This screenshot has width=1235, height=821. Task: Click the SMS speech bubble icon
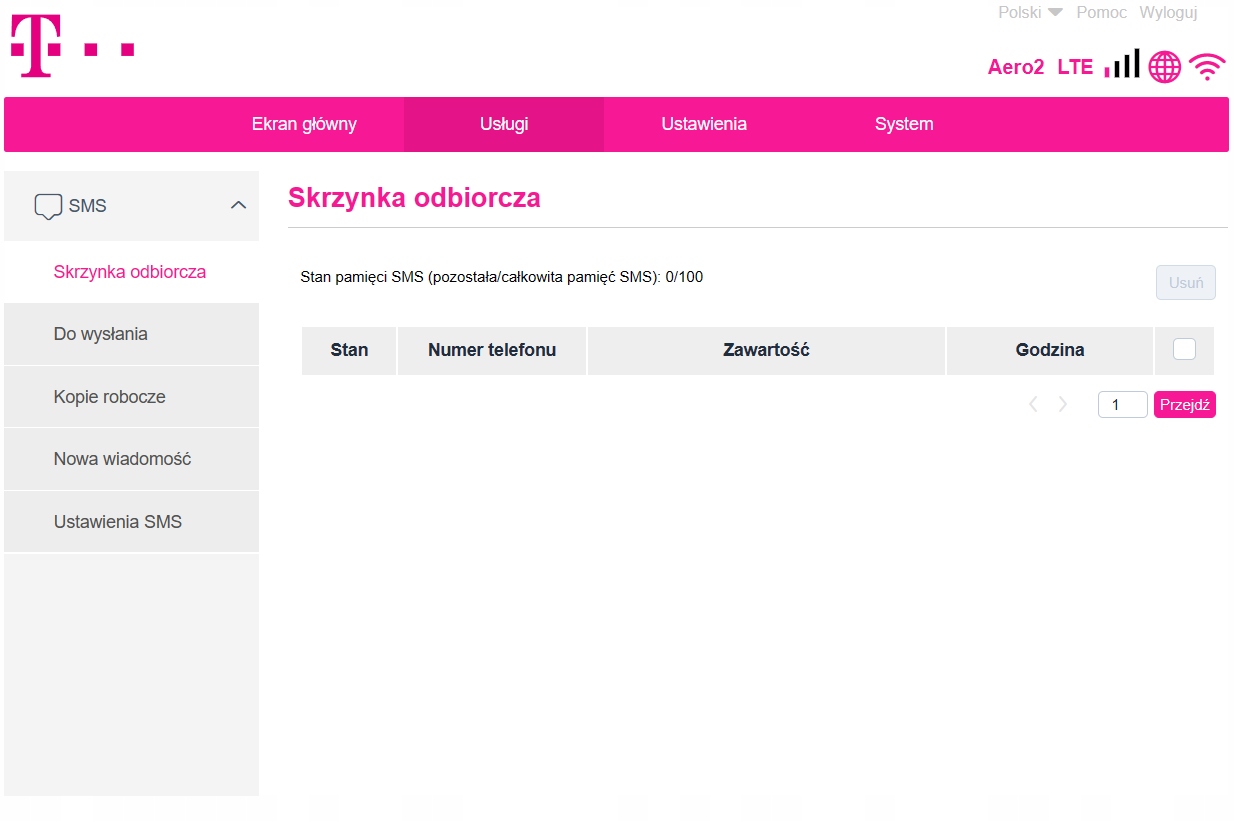pyautogui.click(x=48, y=206)
